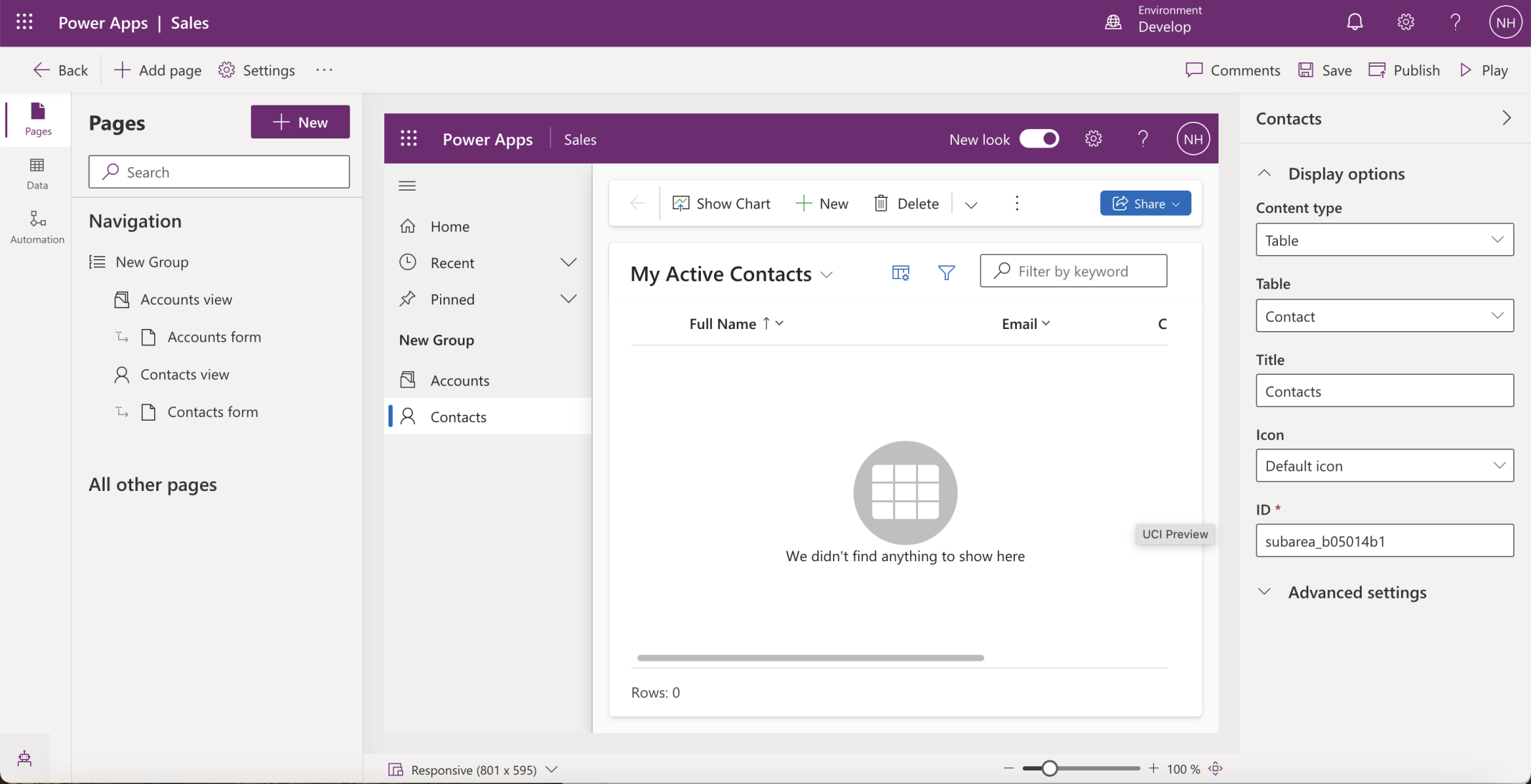Click the Title input field
This screenshot has width=1531, height=784.
(1384, 391)
